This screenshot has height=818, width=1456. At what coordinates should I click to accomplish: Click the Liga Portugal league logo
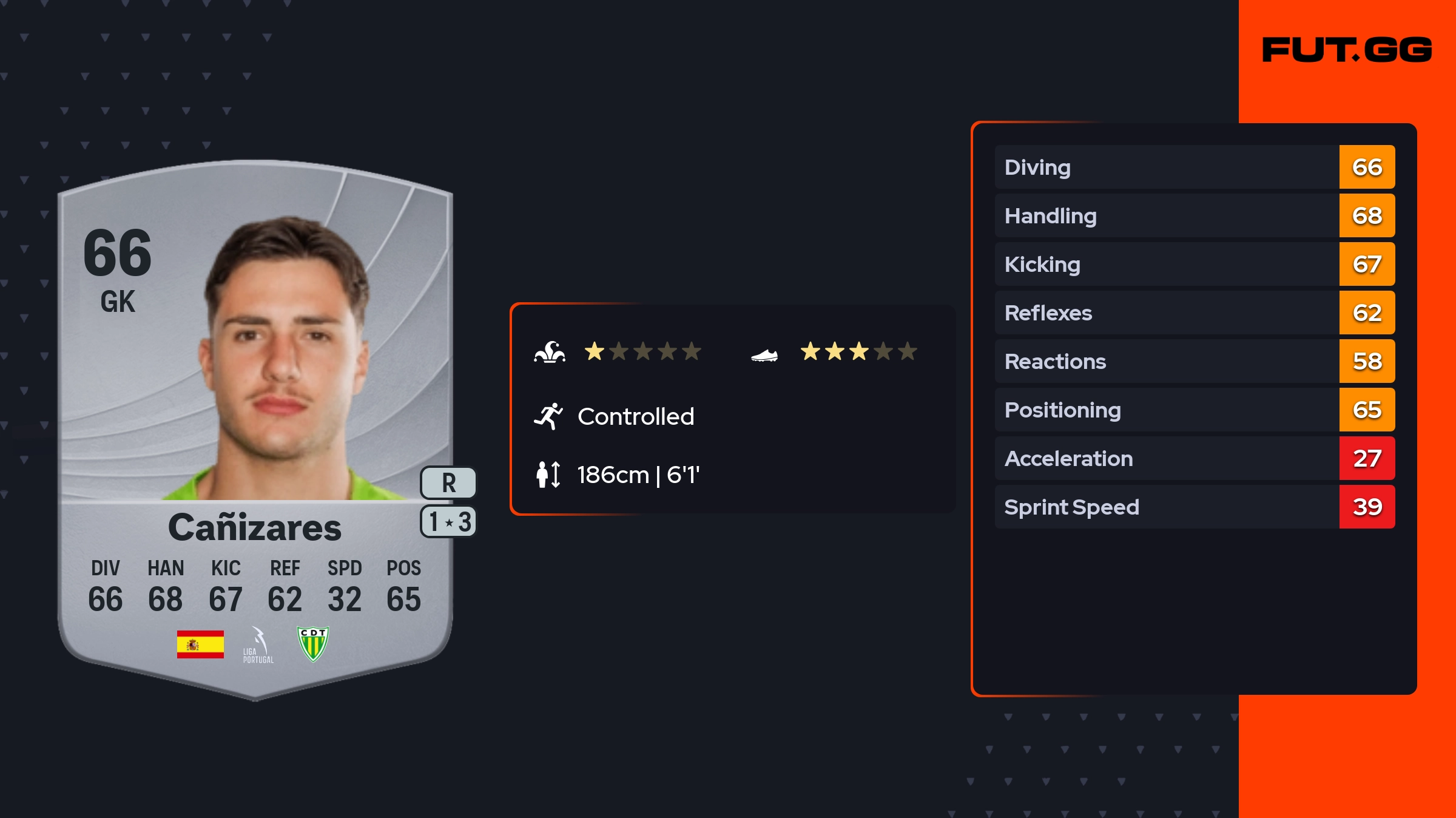tap(258, 645)
